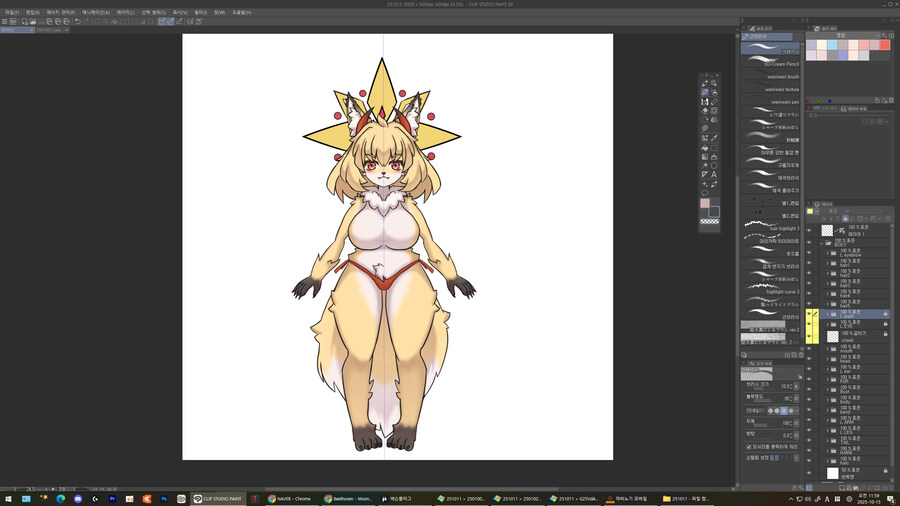Click the Undo arrow in the command bar
Viewport: 900px width, 506px height.
point(77,21)
